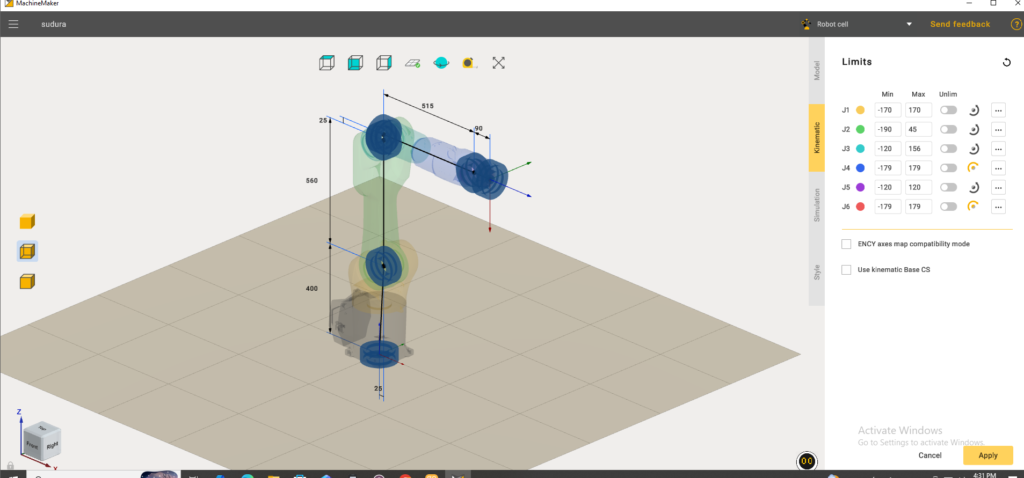The height and width of the screenshot is (478, 1024).
Task: Open the J6 more options button
Action: click(x=998, y=206)
